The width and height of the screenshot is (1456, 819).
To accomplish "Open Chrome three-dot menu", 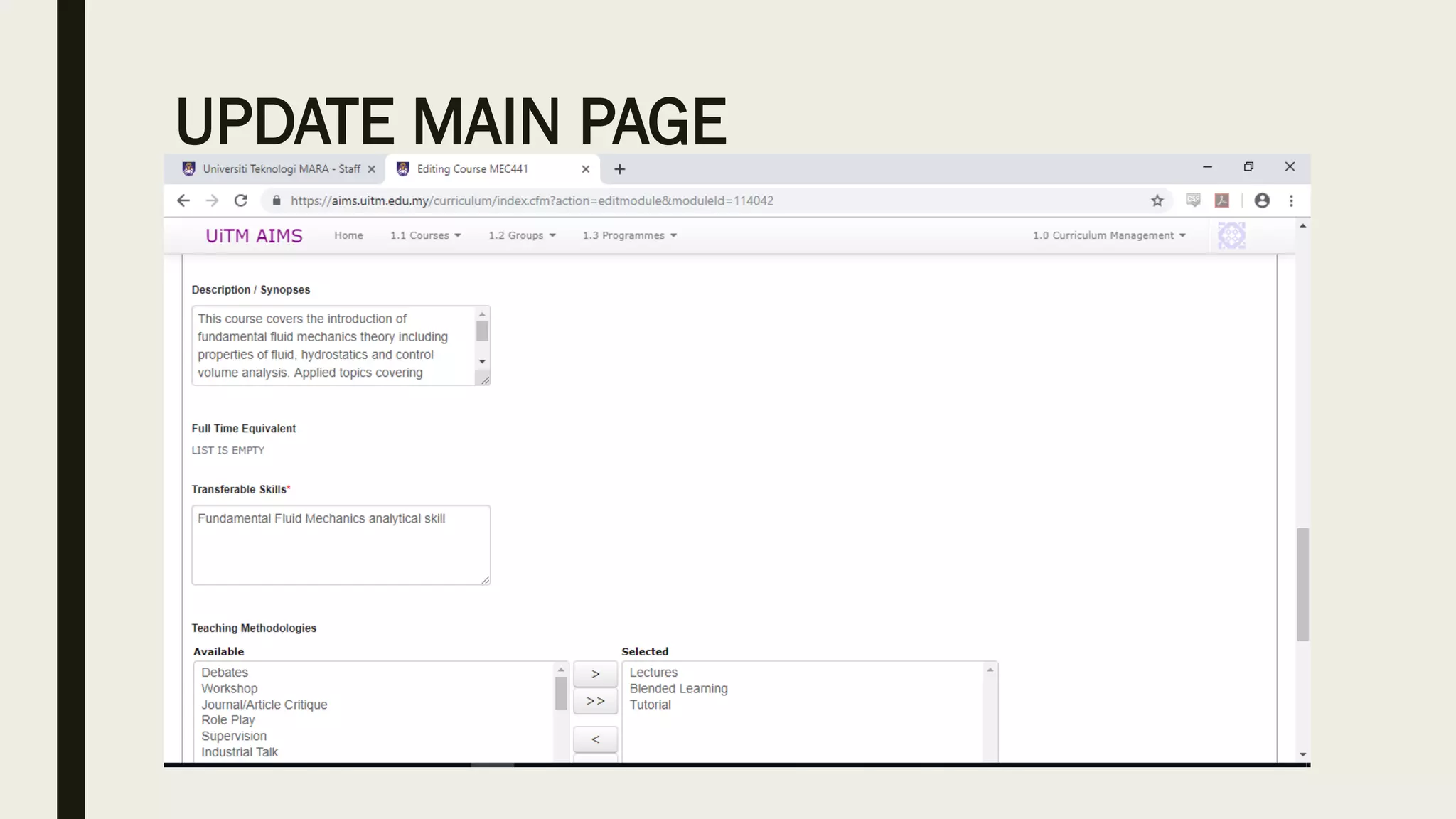I will [x=1291, y=200].
